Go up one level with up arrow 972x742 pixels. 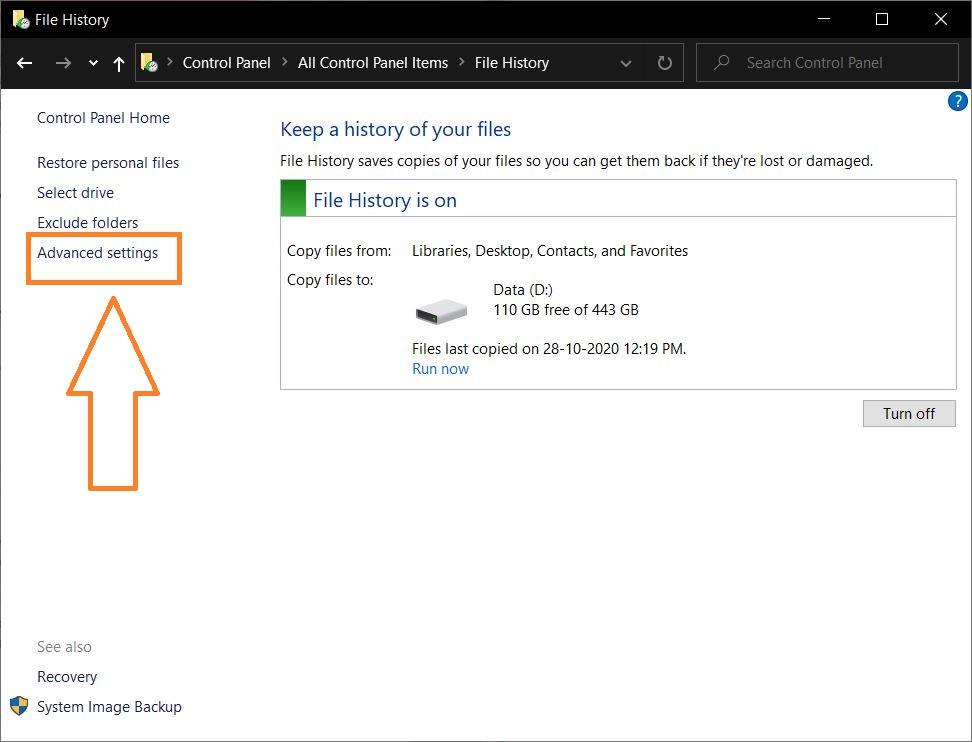[119, 63]
